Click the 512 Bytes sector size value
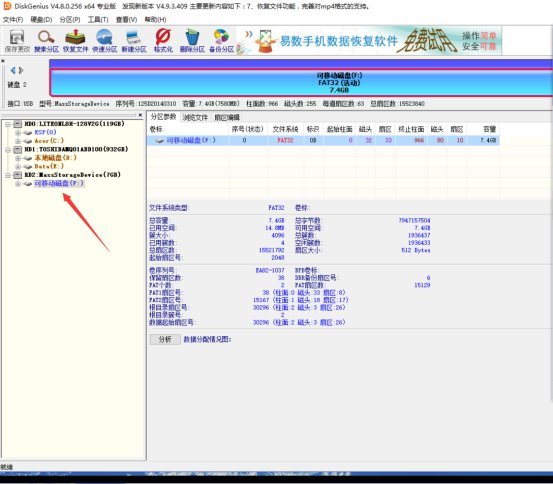 click(x=416, y=250)
